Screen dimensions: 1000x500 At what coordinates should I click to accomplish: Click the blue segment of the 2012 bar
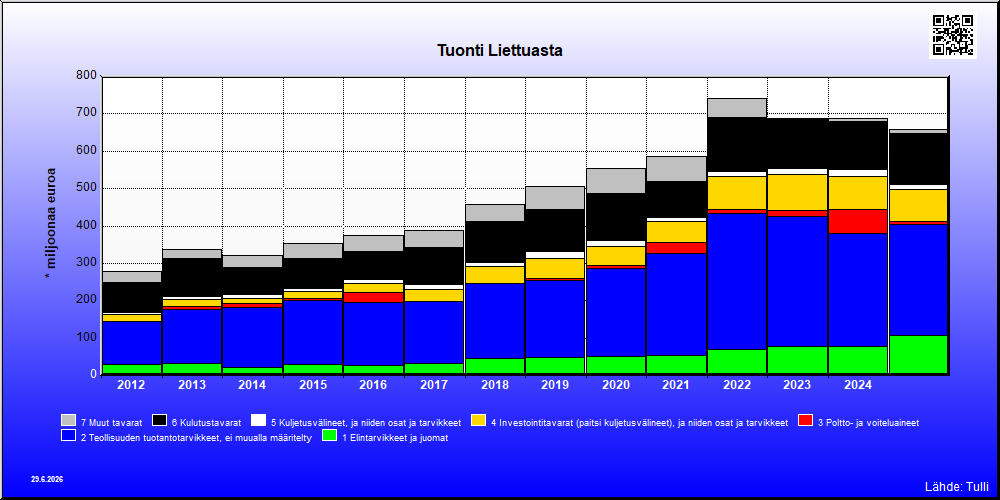(x=132, y=343)
